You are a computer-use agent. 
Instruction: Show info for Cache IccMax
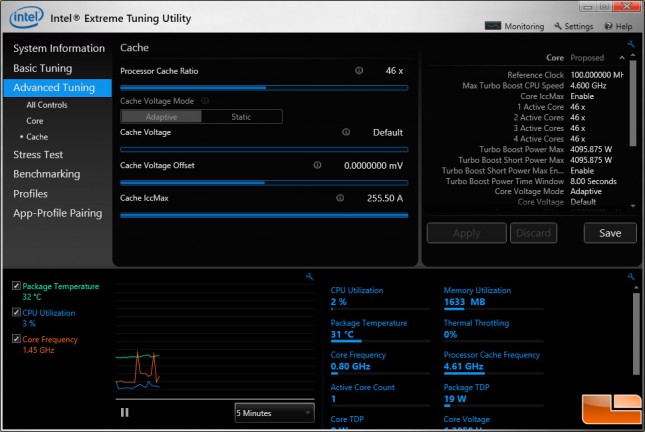click(340, 198)
